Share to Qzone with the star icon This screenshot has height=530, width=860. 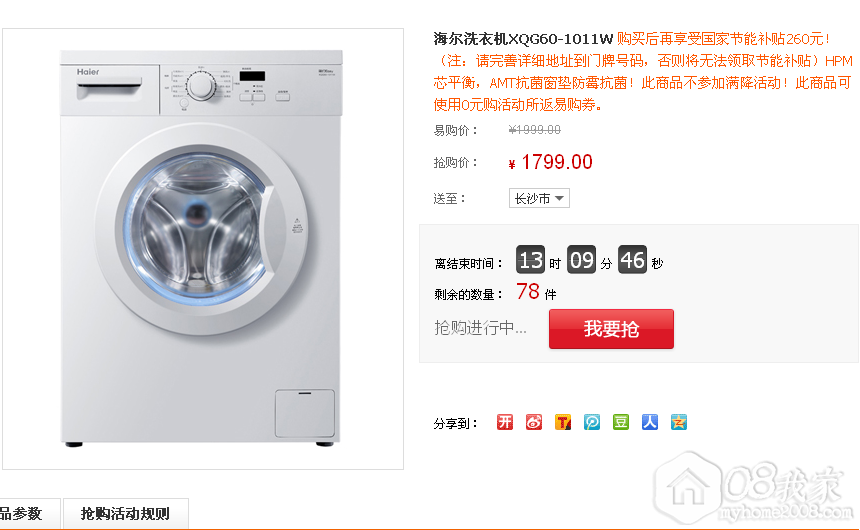coord(679,422)
